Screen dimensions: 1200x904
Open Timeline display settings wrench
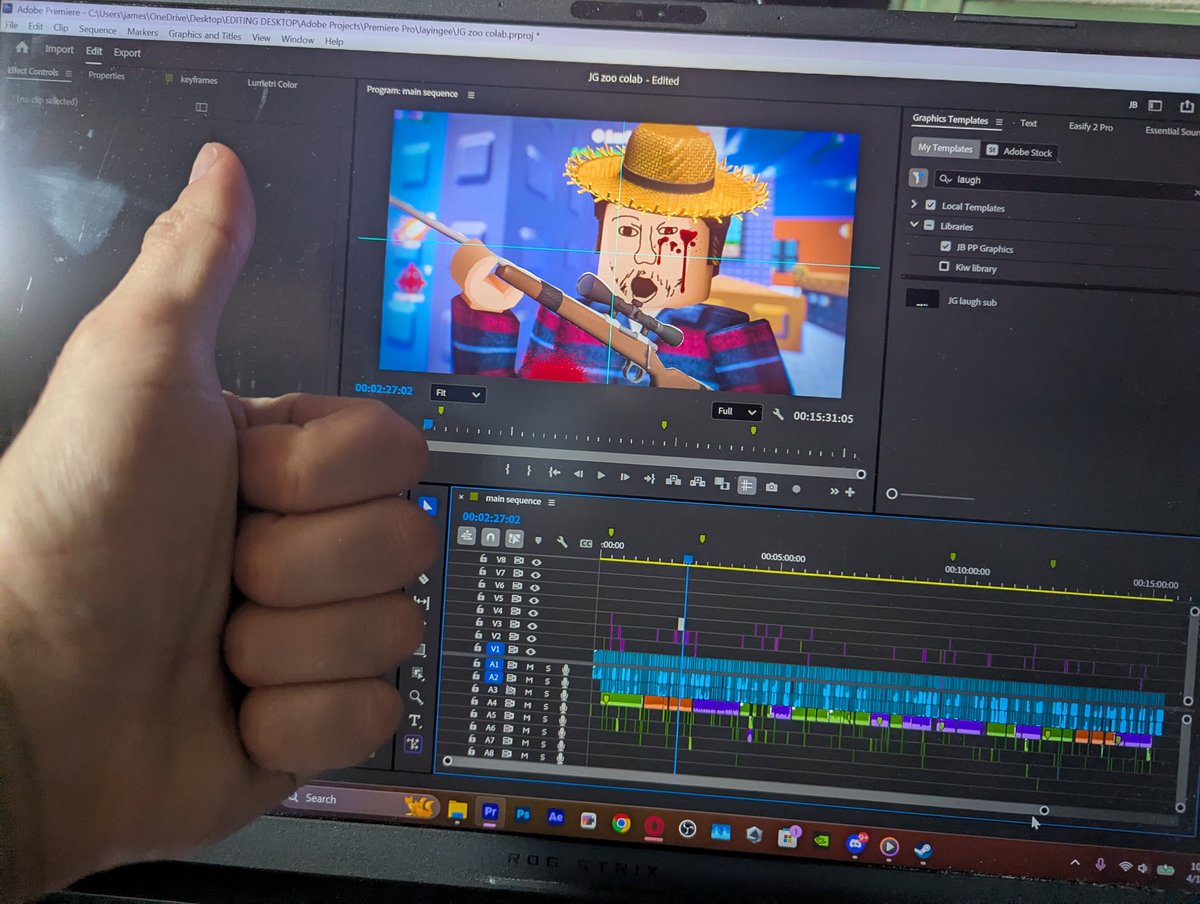[562, 542]
